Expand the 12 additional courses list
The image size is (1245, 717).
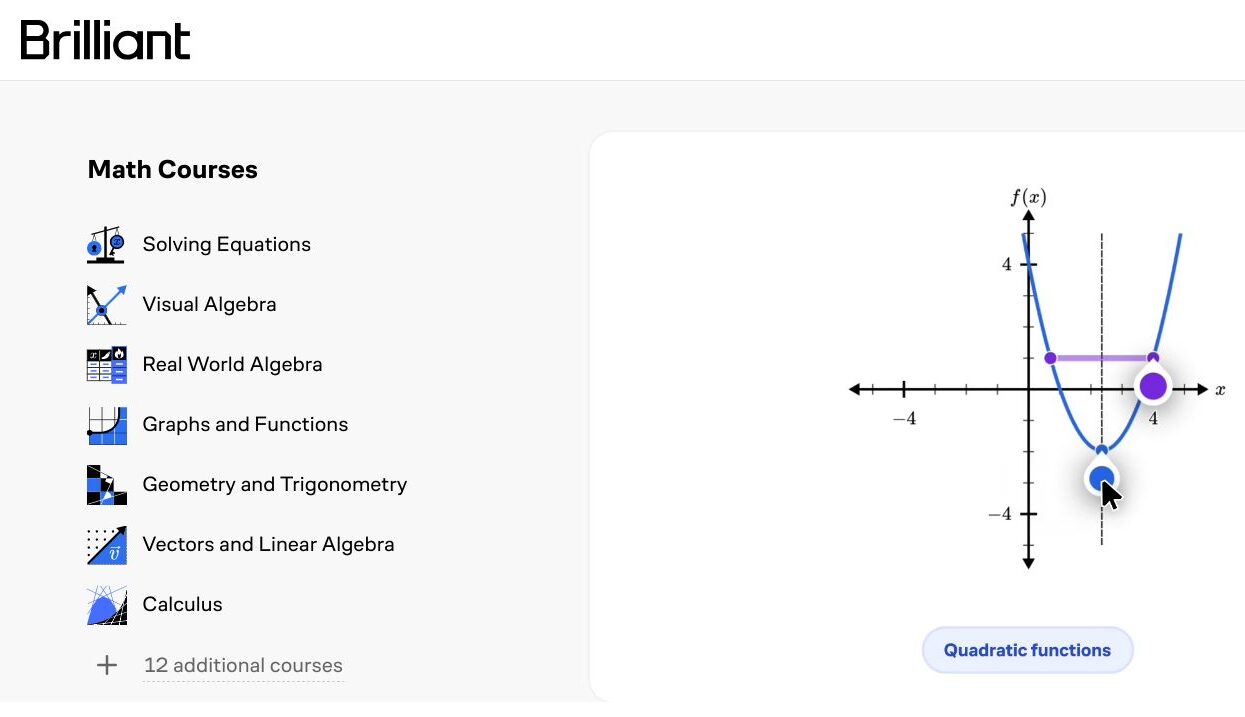click(243, 665)
